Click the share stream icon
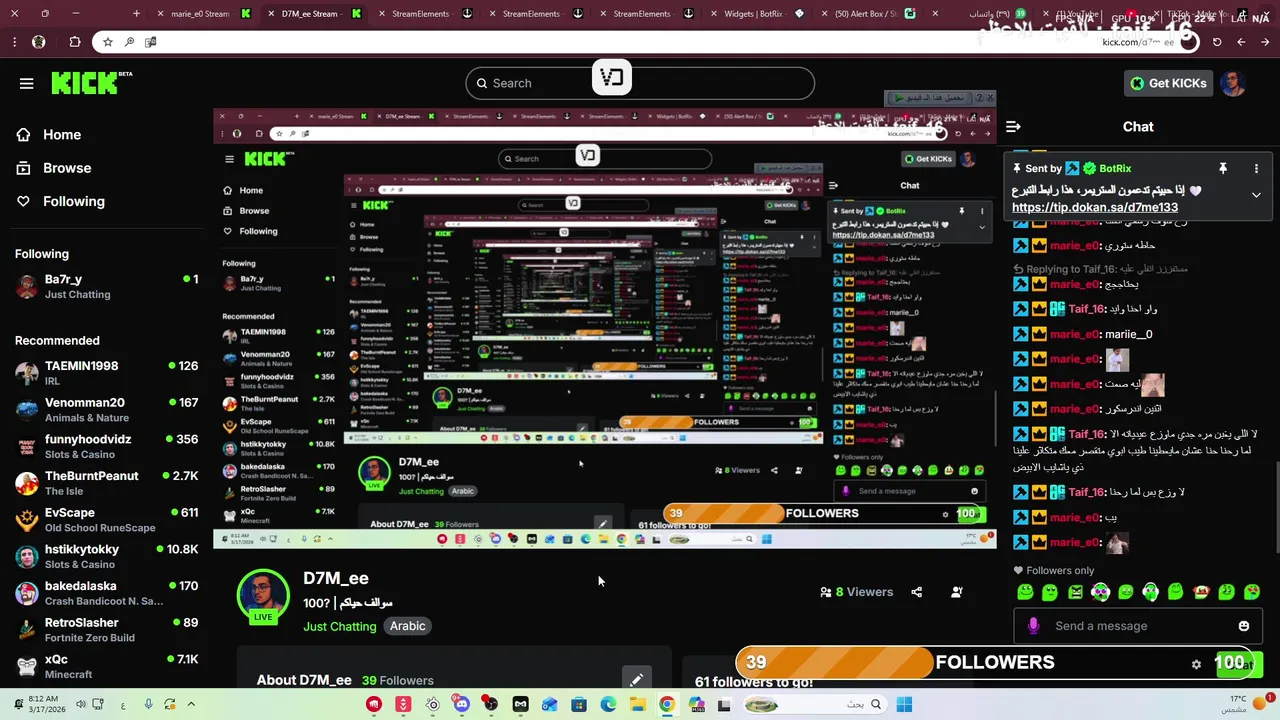This screenshot has width=1280, height=720. click(x=916, y=592)
